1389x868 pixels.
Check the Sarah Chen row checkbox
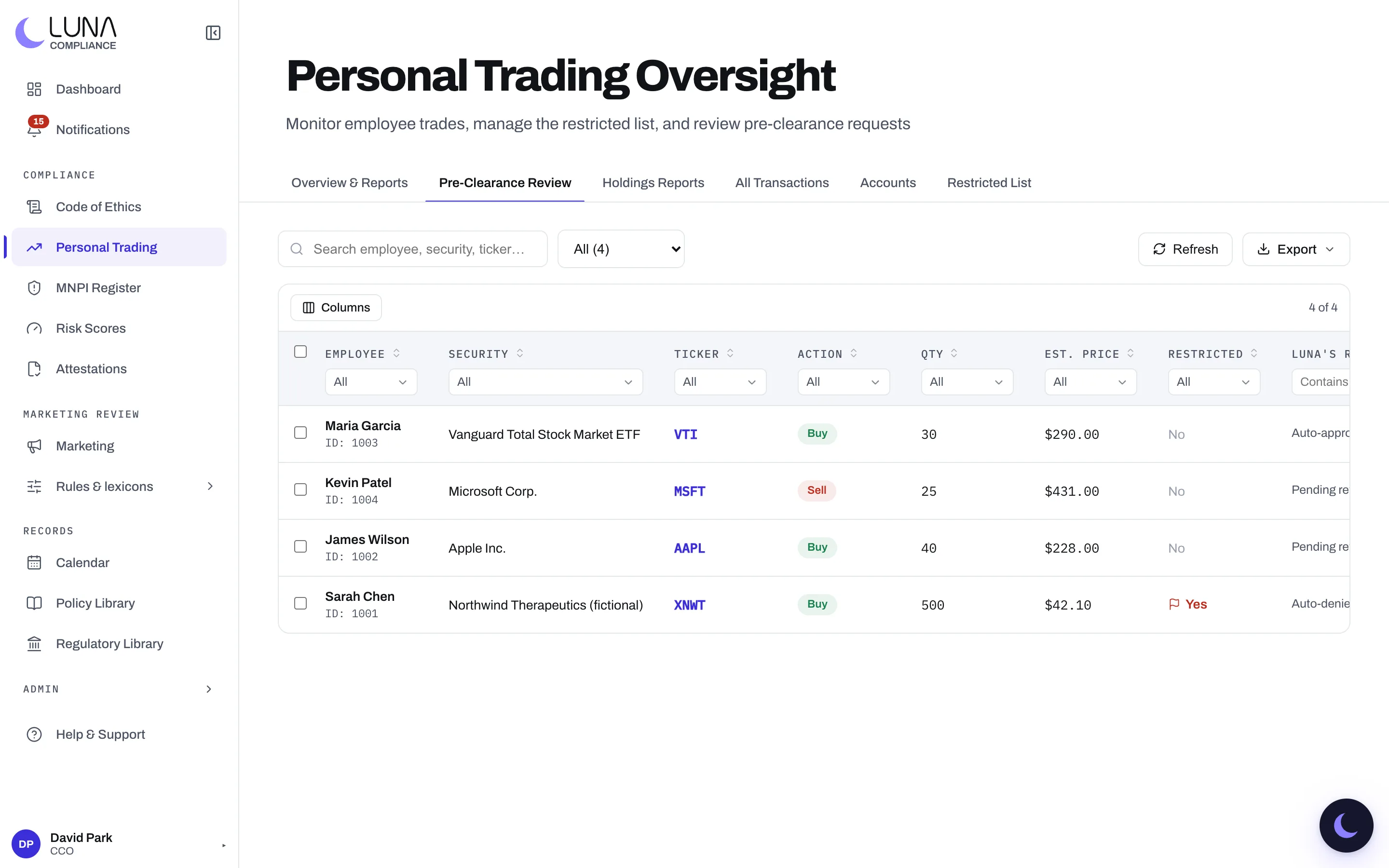click(300, 603)
